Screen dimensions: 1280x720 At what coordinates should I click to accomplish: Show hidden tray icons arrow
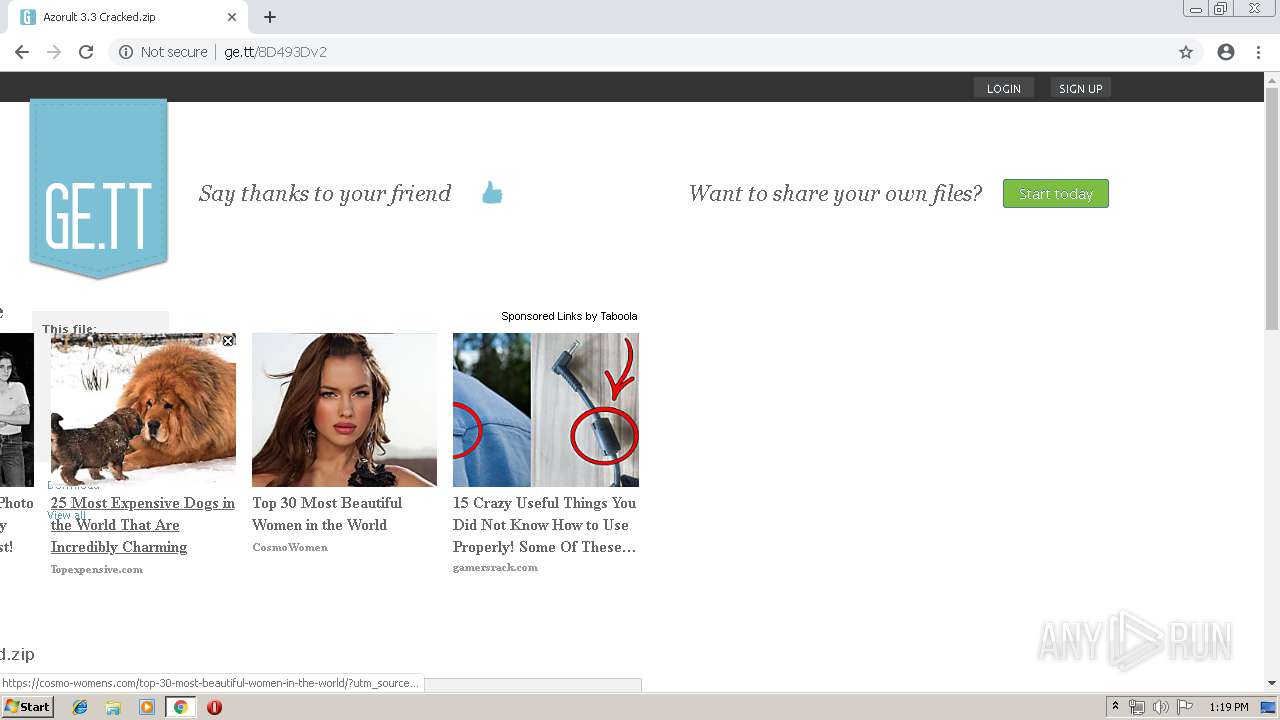[x=1115, y=707]
